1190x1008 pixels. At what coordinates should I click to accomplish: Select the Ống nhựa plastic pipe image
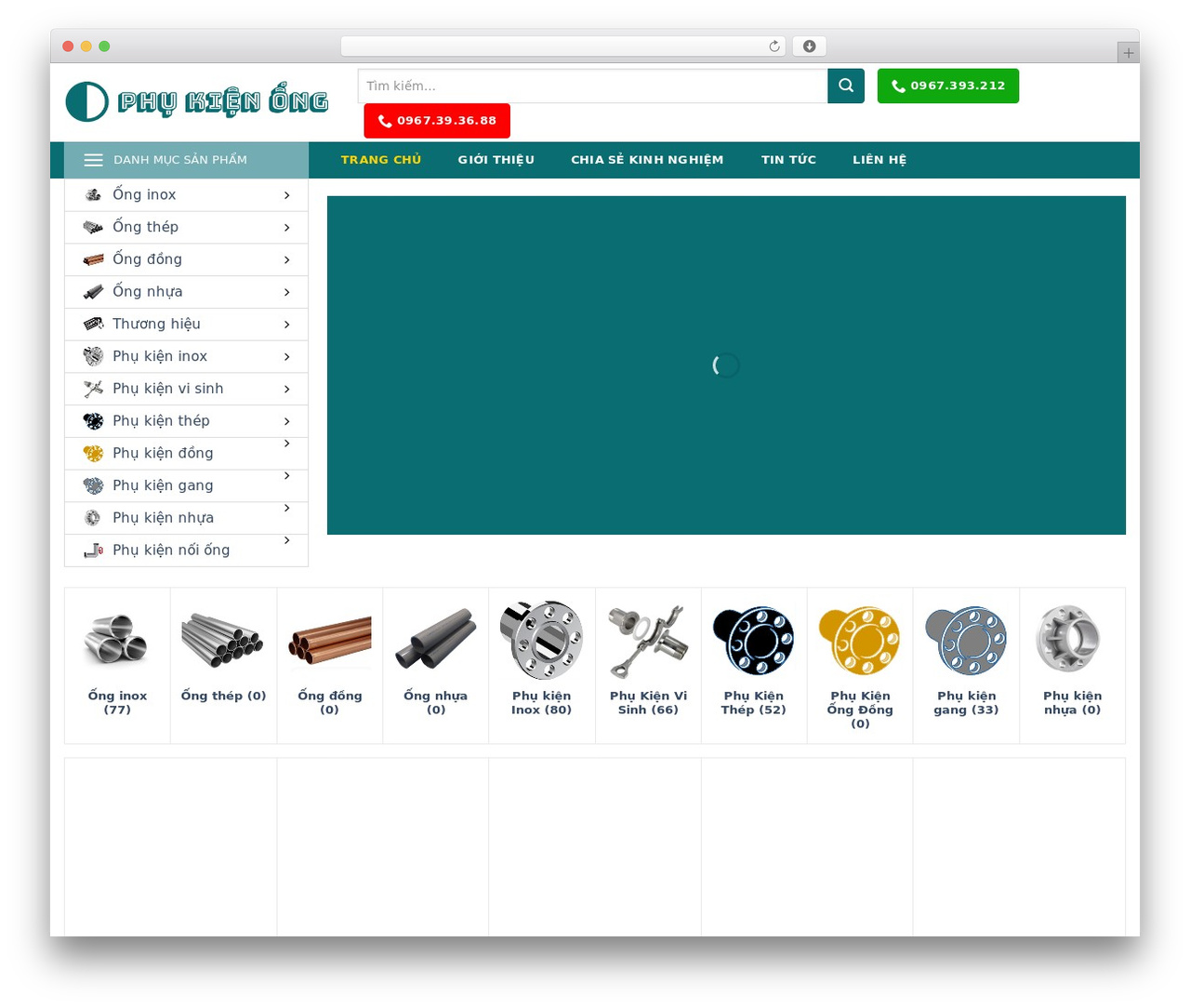tap(436, 639)
